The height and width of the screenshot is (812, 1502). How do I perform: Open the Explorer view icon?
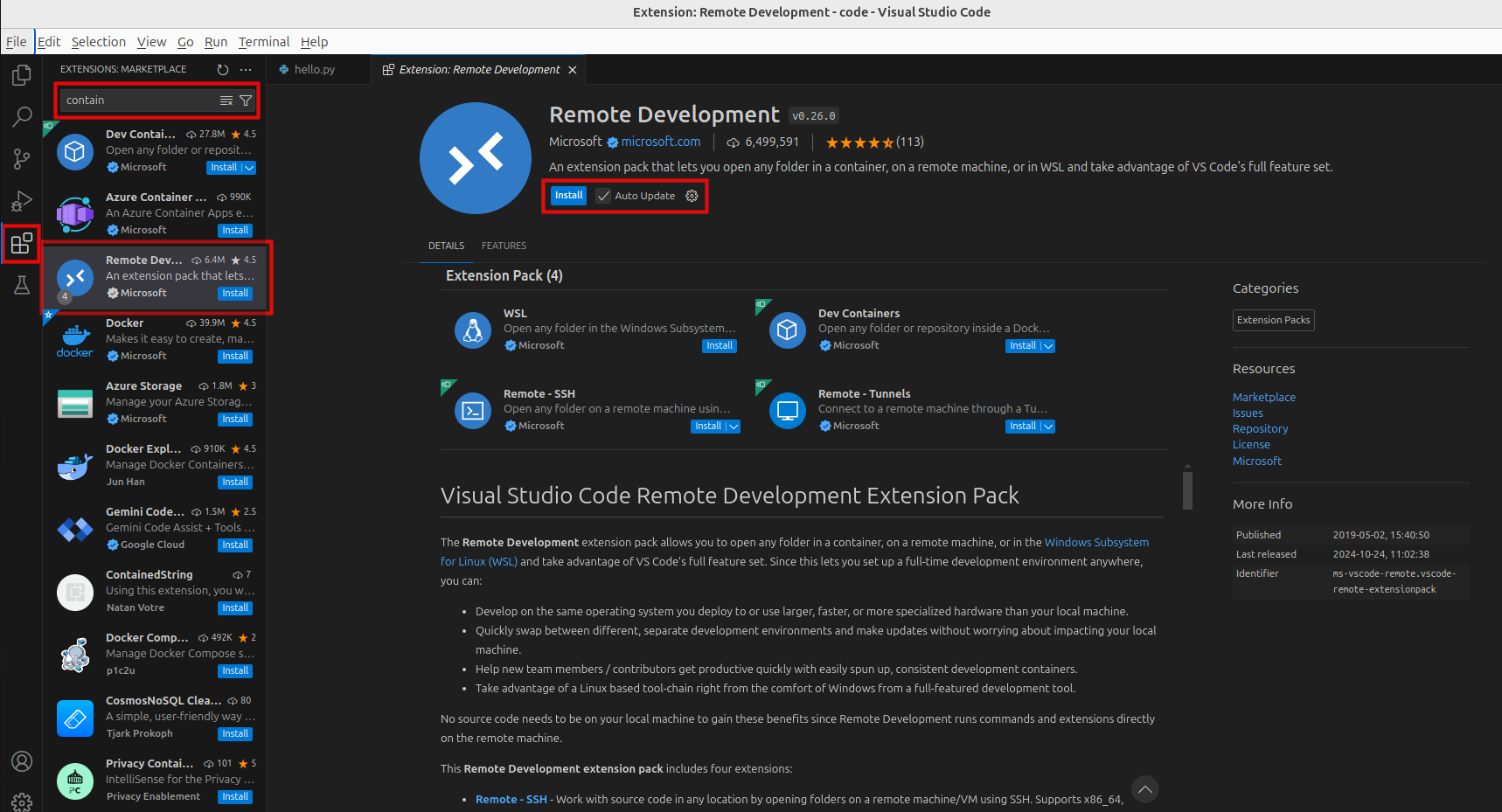click(x=21, y=75)
